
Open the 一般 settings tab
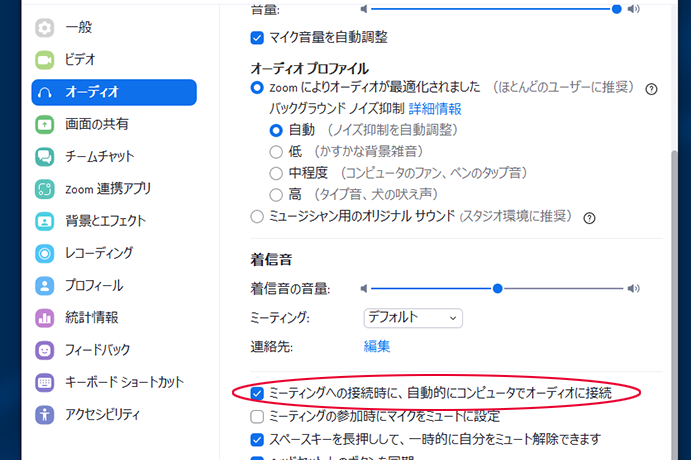point(114,28)
